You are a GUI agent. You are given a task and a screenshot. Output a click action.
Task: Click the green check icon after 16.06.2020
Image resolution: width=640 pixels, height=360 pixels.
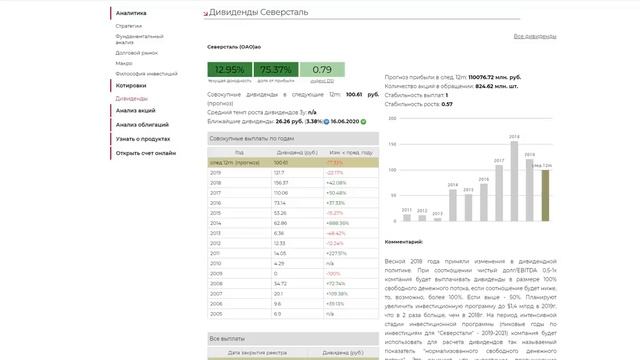click(363, 122)
